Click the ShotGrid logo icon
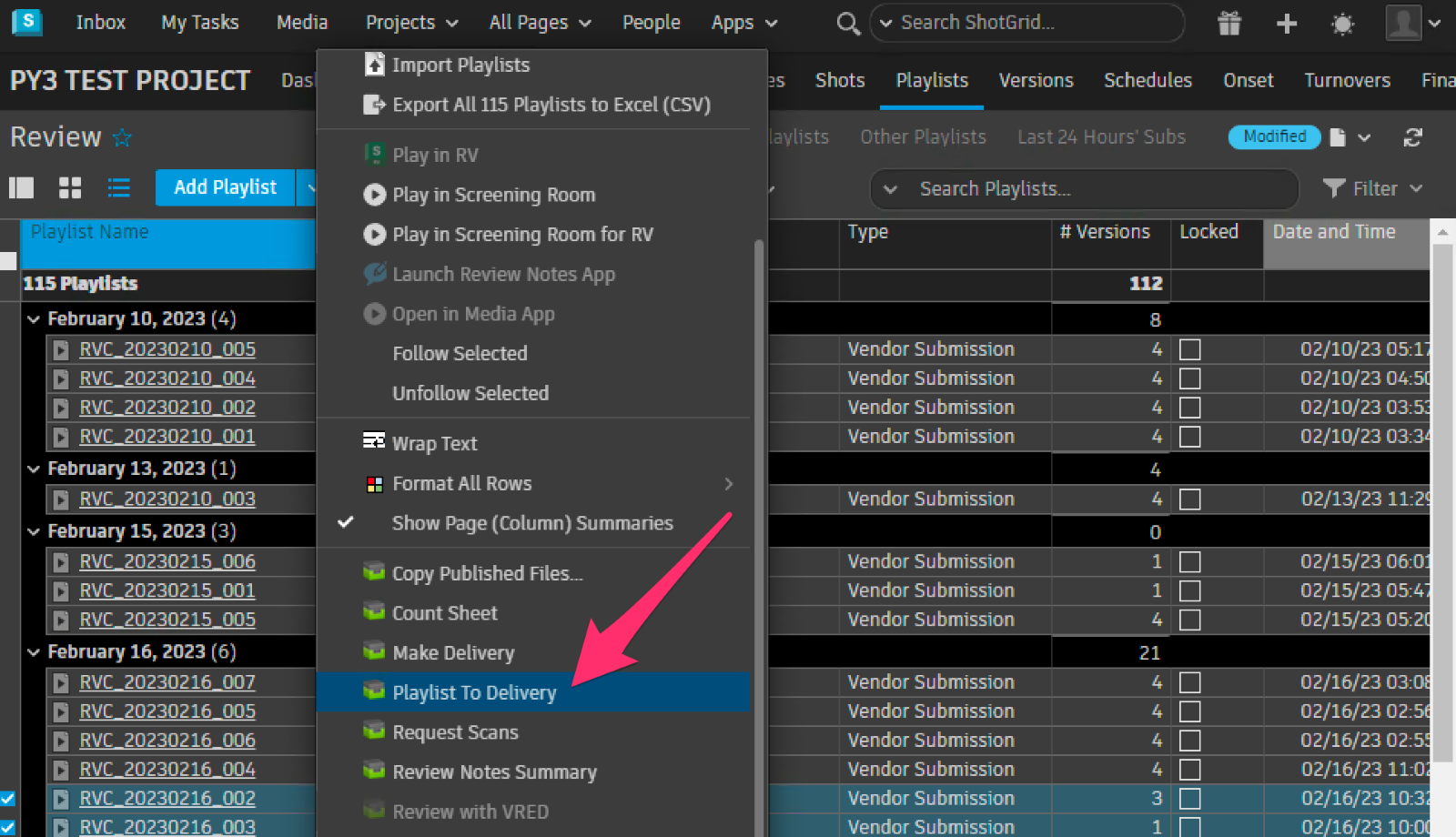1456x837 pixels. click(x=27, y=21)
